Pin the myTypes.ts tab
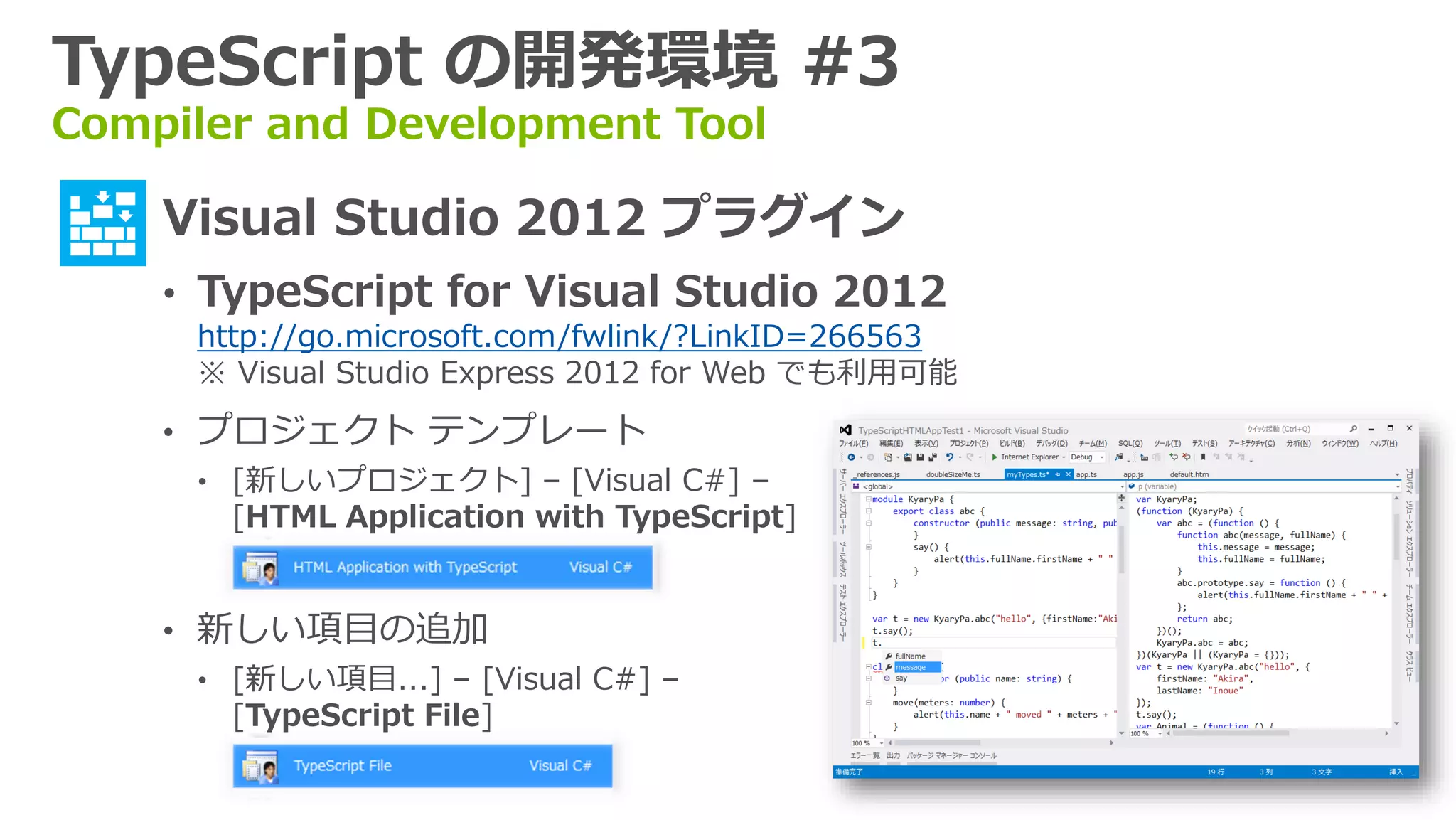The height and width of the screenshot is (820, 1456). [1058, 474]
